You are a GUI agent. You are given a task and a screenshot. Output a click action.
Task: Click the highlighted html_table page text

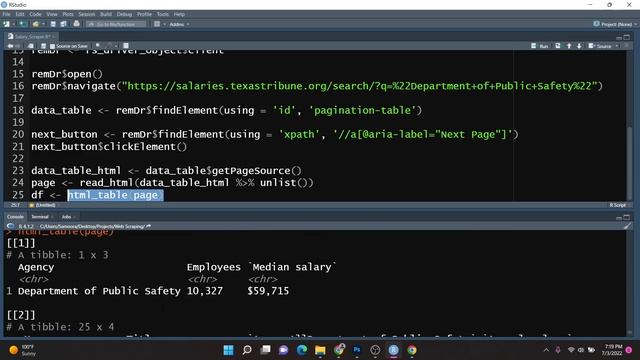115,195
